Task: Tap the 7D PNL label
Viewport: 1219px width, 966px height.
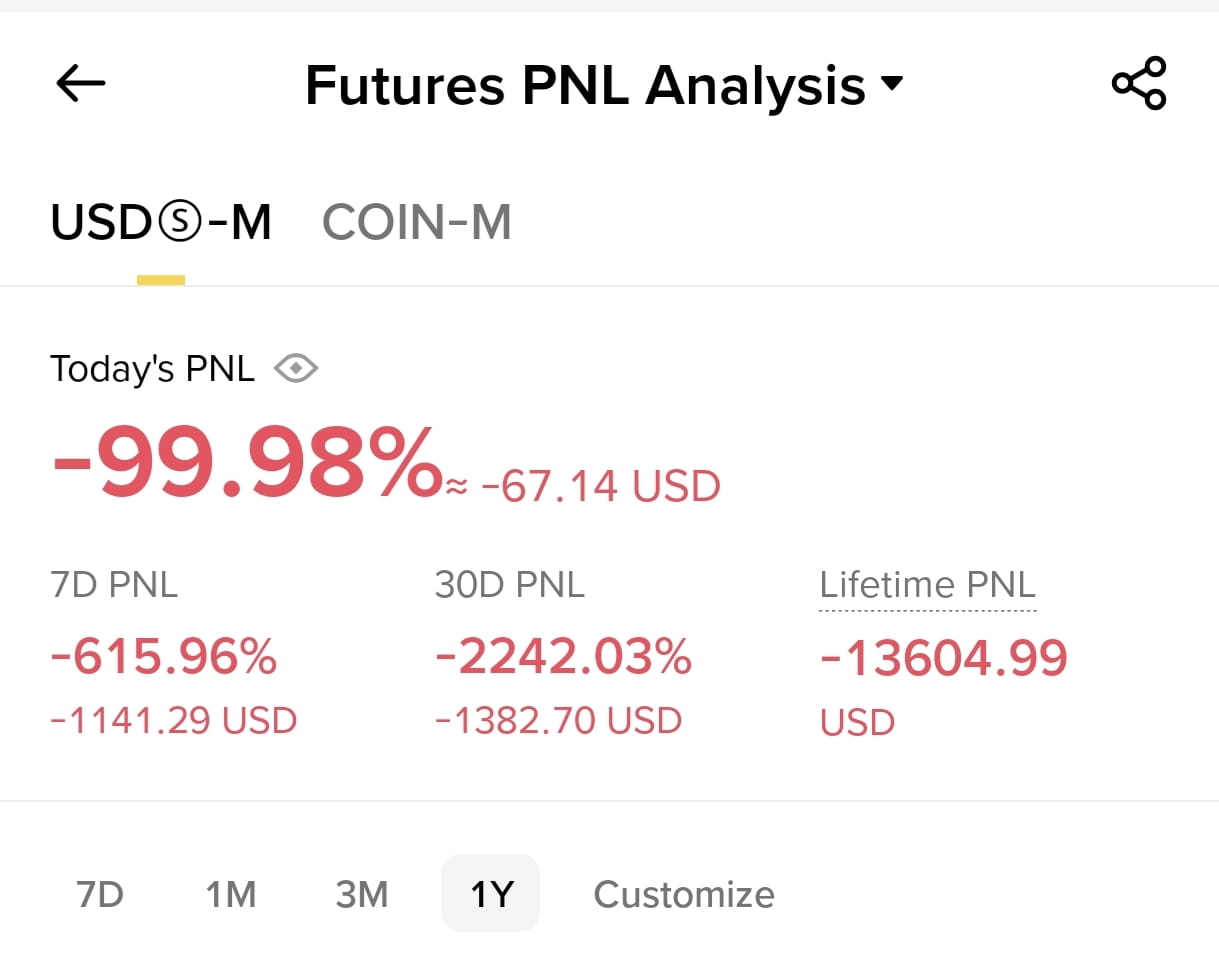Action: point(114,585)
